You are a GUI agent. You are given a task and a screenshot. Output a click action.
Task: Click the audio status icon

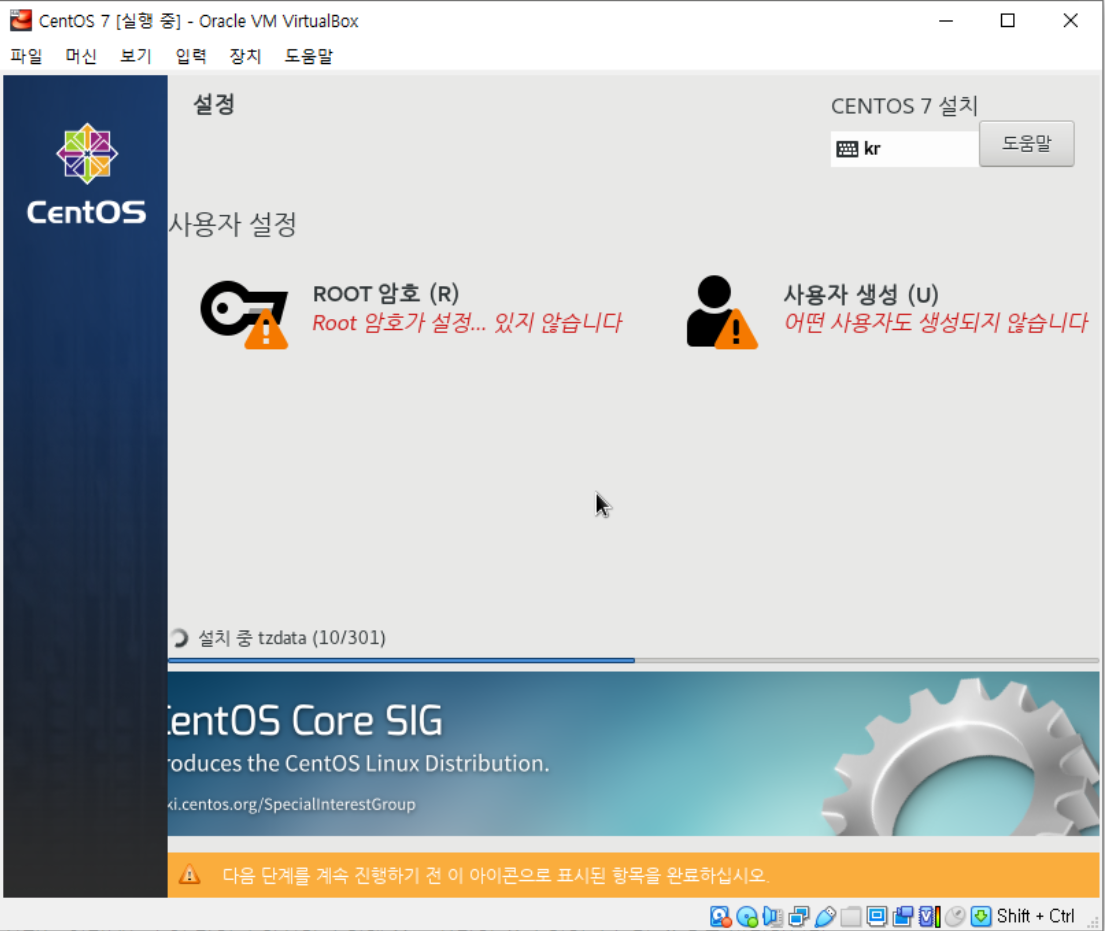coord(772,916)
